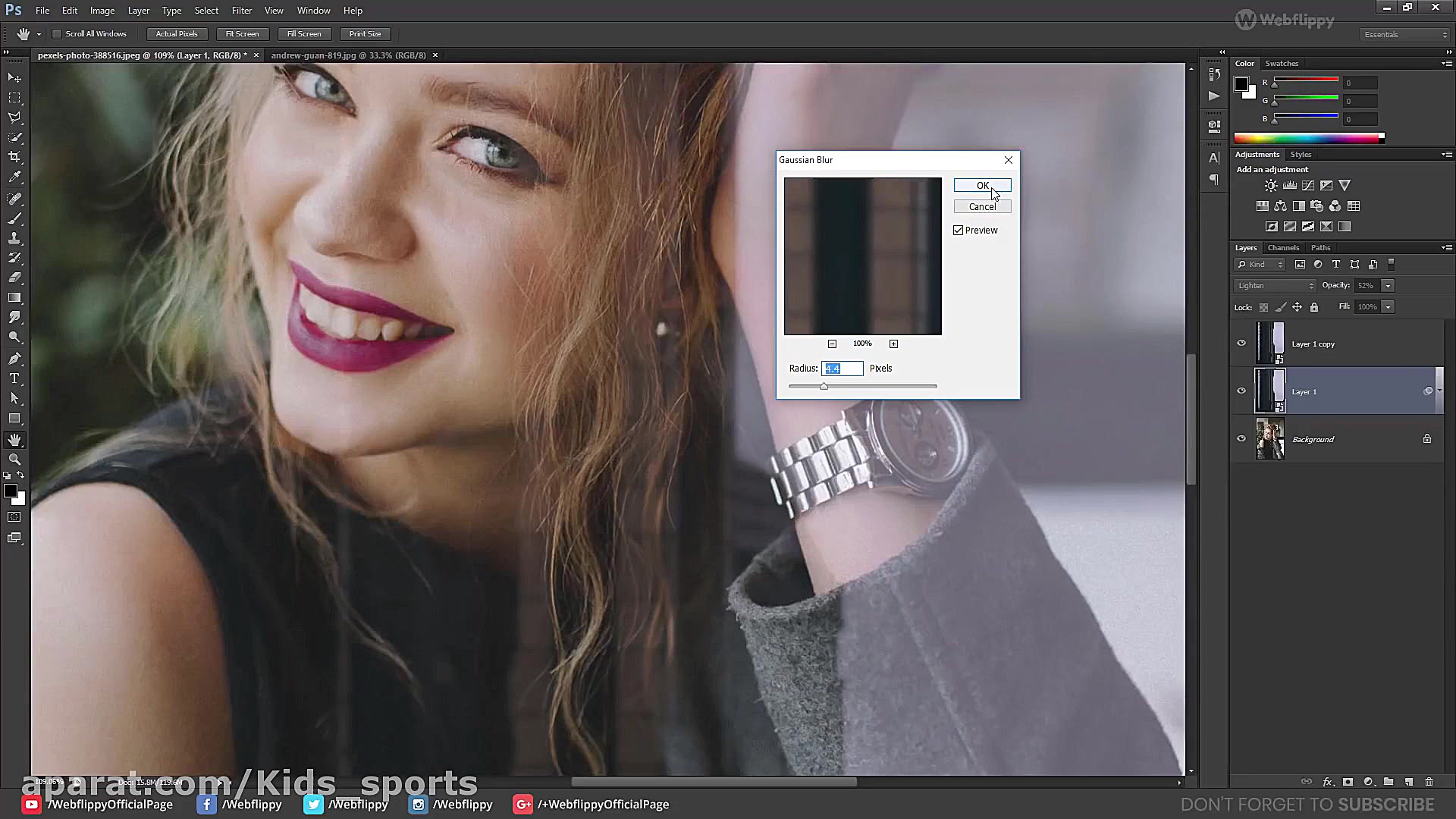This screenshot has width=1456, height=819.
Task: Switch to the Channels tab
Action: pos(1283,248)
